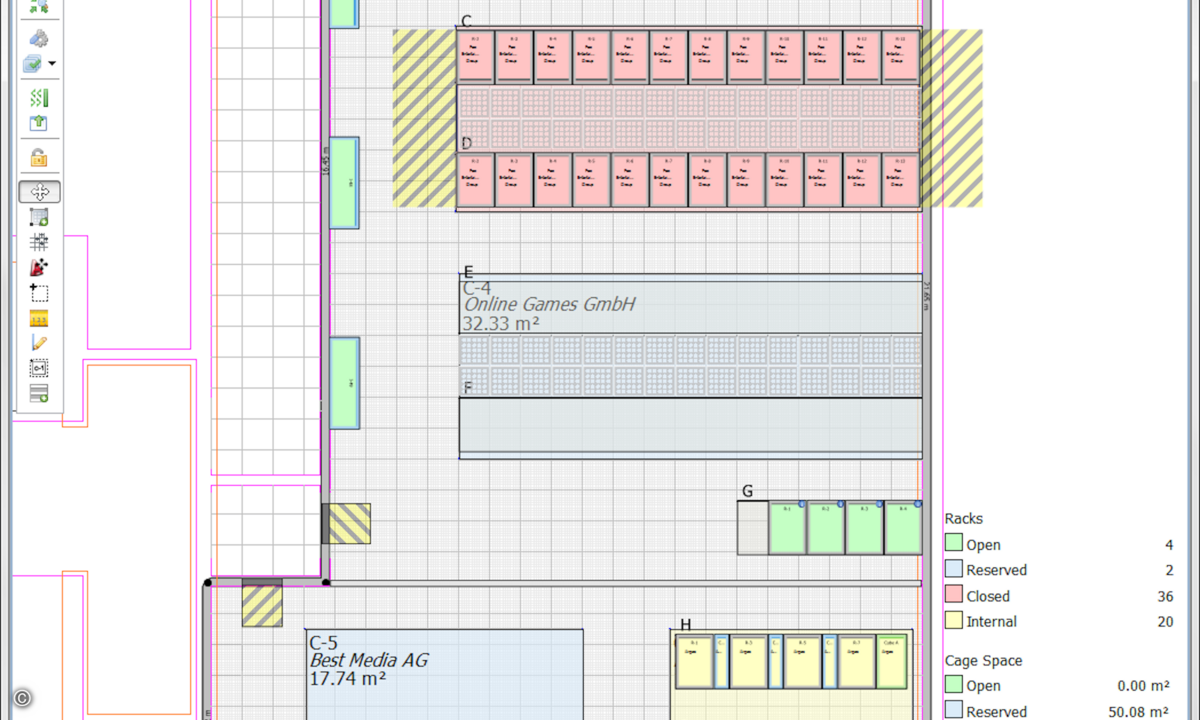Select green rack R-1 in row G
Image resolution: width=1200 pixels, height=720 pixels.
click(x=787, y=528)
